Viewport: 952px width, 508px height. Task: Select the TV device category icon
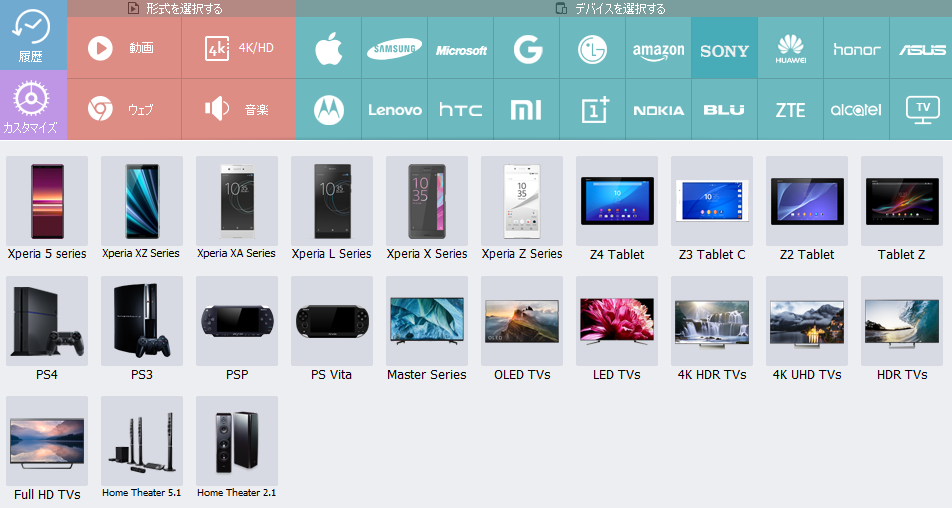pyautogui.click(x=922, y=110)
